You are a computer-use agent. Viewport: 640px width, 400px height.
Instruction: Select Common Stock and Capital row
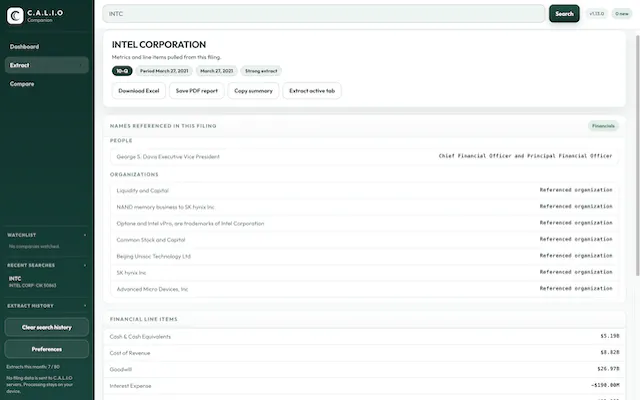pyautogui.click(x=364, y=240)
